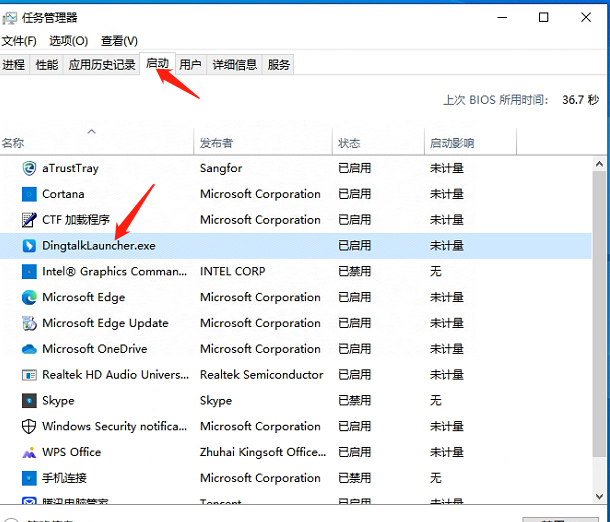
Task: Sort by the 状态 column header
Action: point(379,141)
